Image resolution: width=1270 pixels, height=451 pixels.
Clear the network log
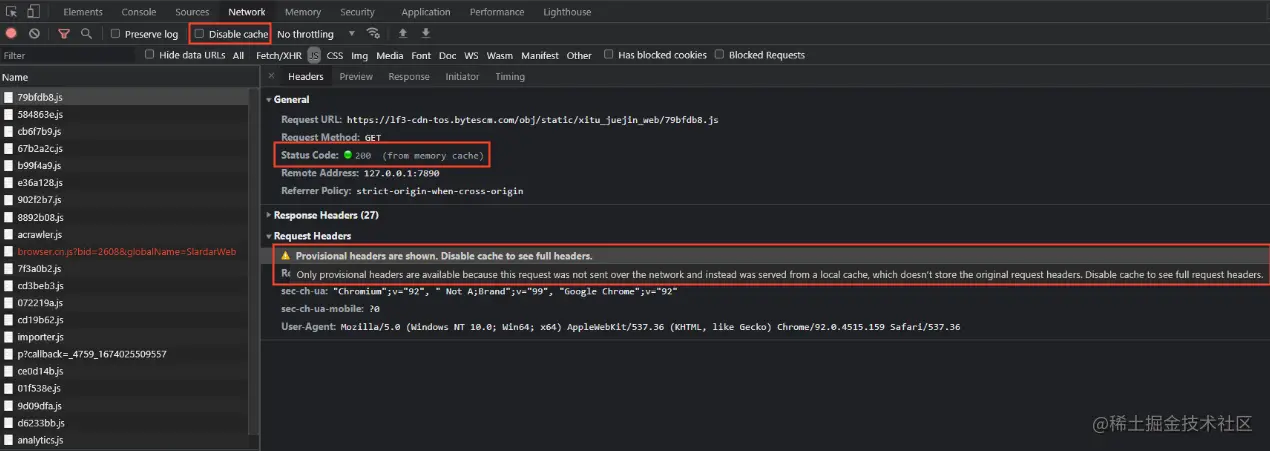(34, 34)
